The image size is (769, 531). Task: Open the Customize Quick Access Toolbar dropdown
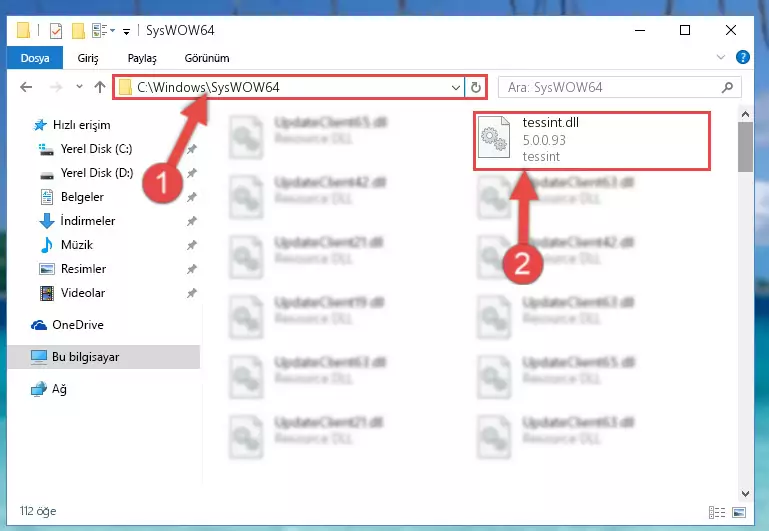(126, 32)
